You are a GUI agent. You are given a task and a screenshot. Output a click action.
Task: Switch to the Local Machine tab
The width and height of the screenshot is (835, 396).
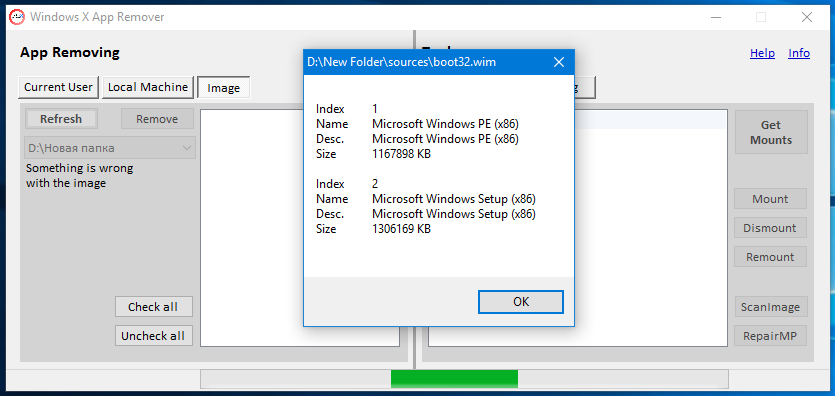click(148, 87)
